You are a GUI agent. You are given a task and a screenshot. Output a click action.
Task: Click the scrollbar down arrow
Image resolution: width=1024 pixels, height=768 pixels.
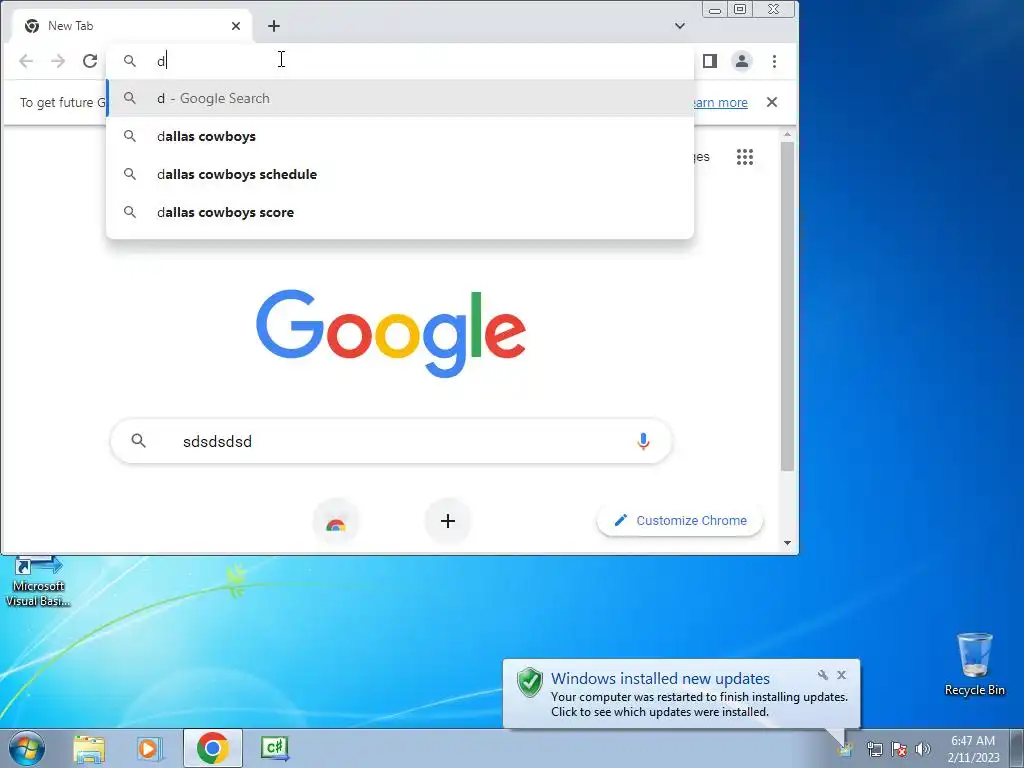(x=788, y=543)
